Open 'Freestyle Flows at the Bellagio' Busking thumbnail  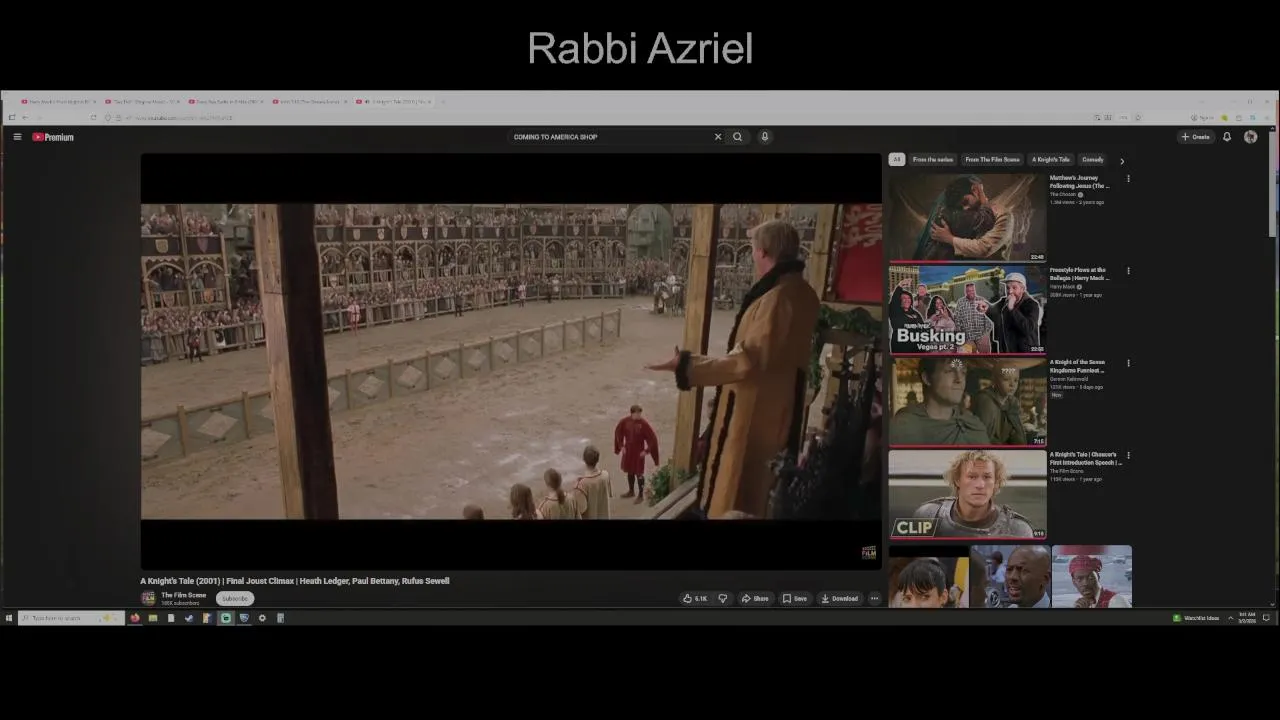(967, 309)
